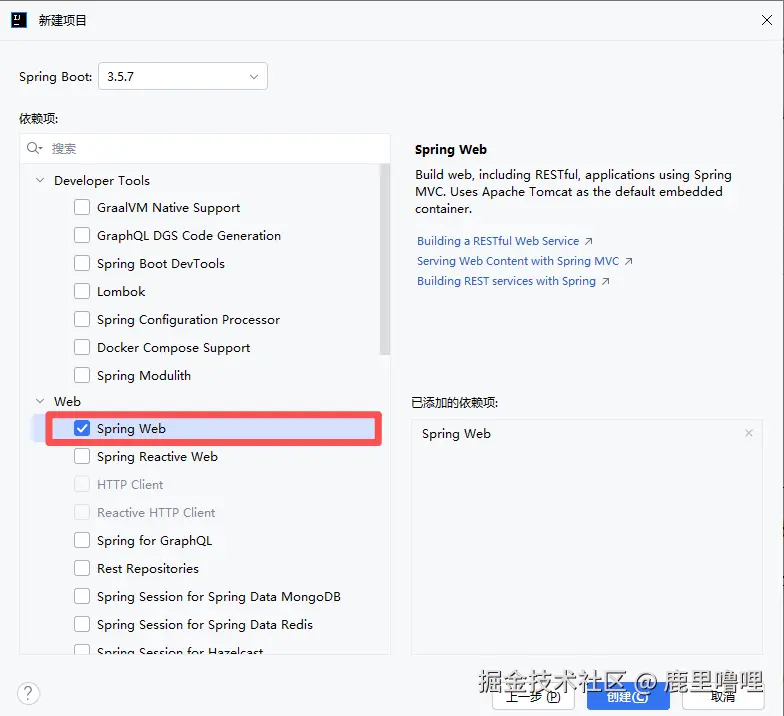The image size is (784, 716).
Task: Remove Spring Web from added dependencies
Action: [x=748, y=433]
